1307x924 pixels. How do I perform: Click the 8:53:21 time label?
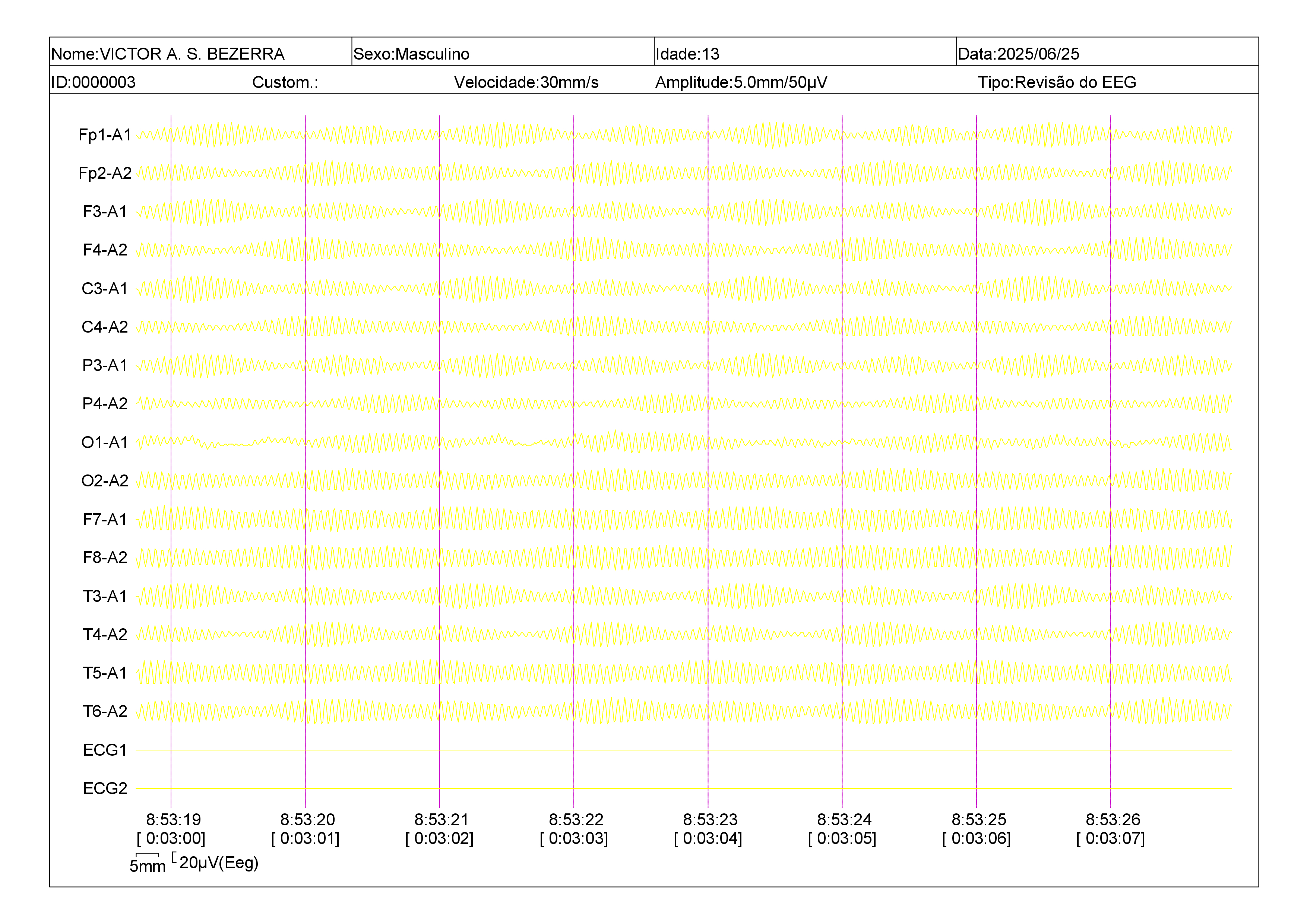(442, 820)
